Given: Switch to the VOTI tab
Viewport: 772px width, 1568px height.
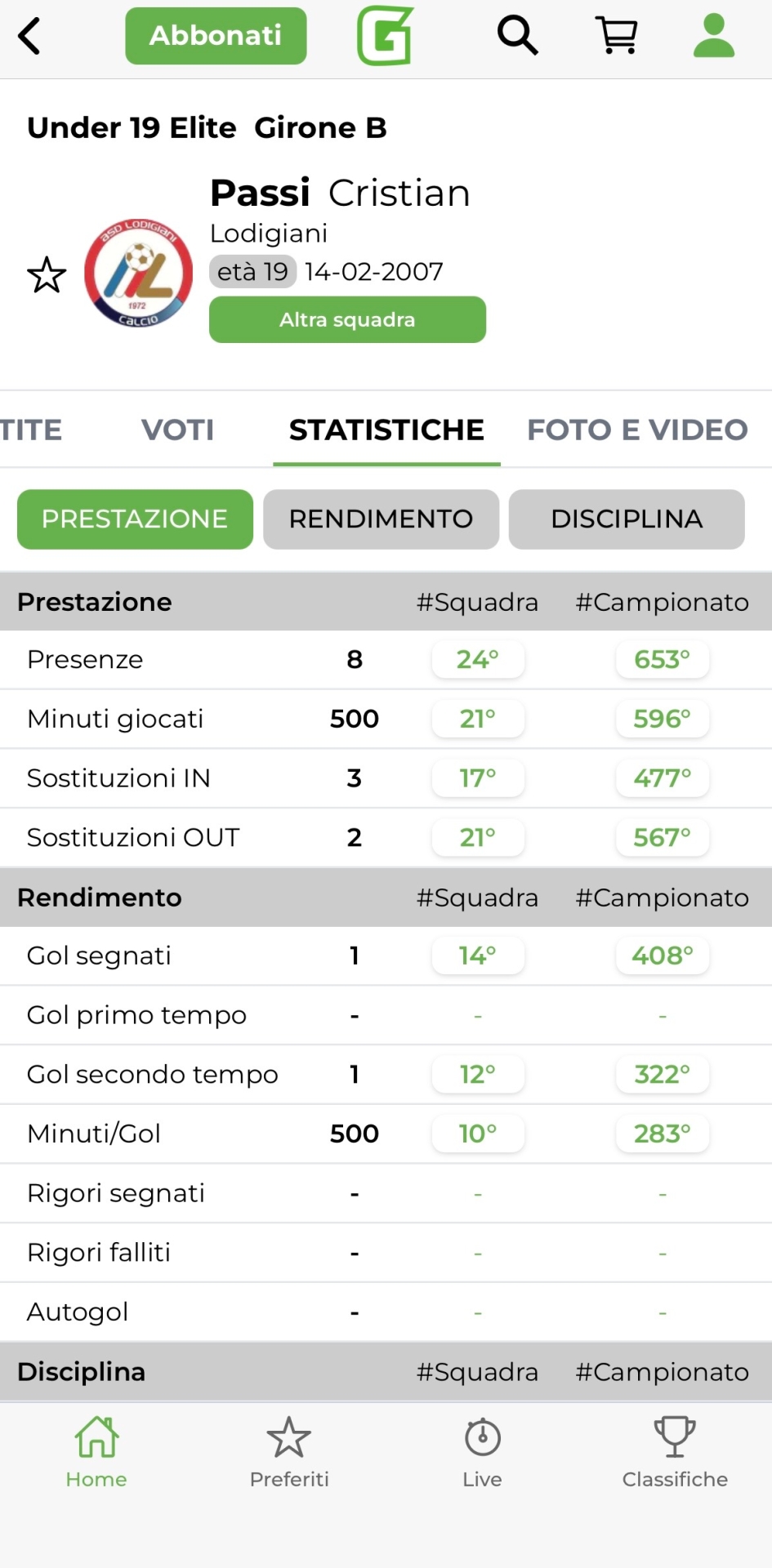Looking at the screenshot, I should click(x=177, y=430).
